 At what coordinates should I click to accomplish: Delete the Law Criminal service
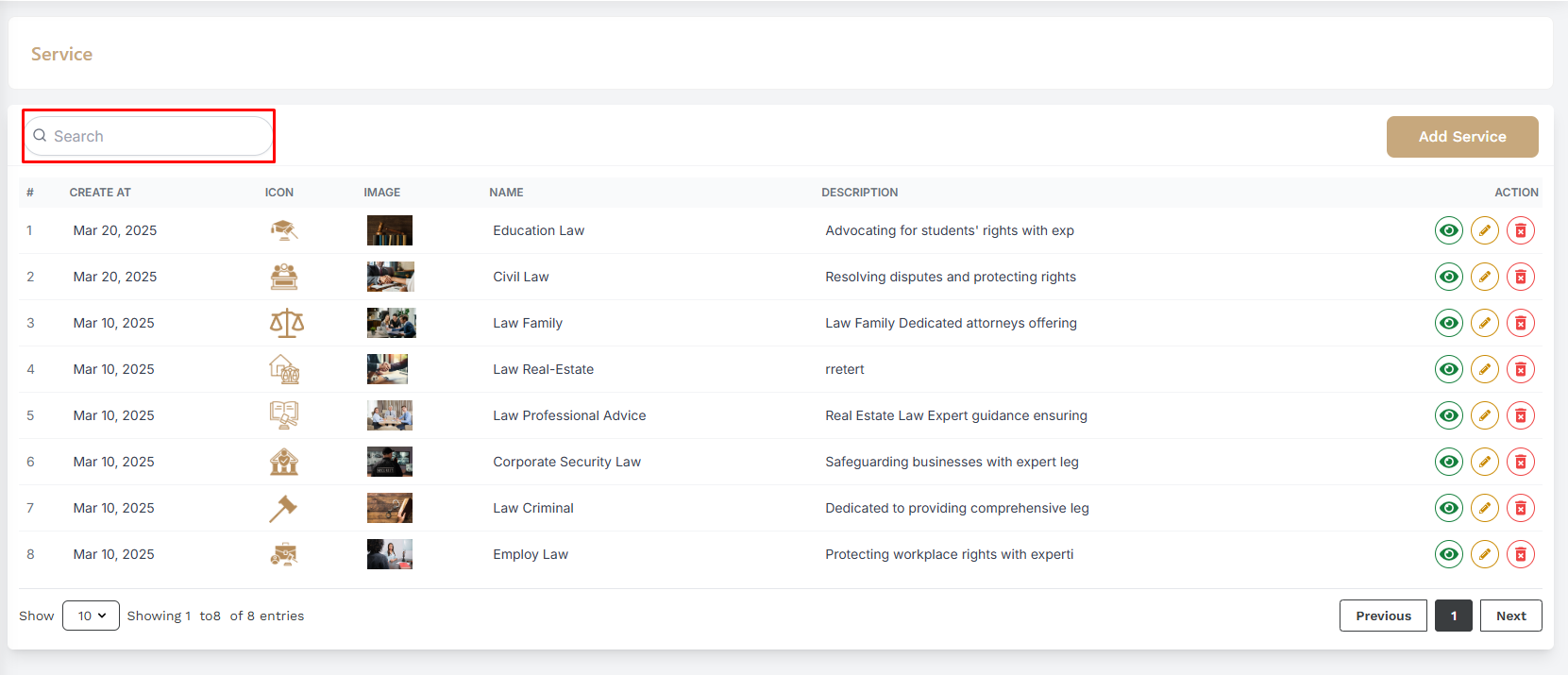pyautogui.click(x=1520, y=508)
